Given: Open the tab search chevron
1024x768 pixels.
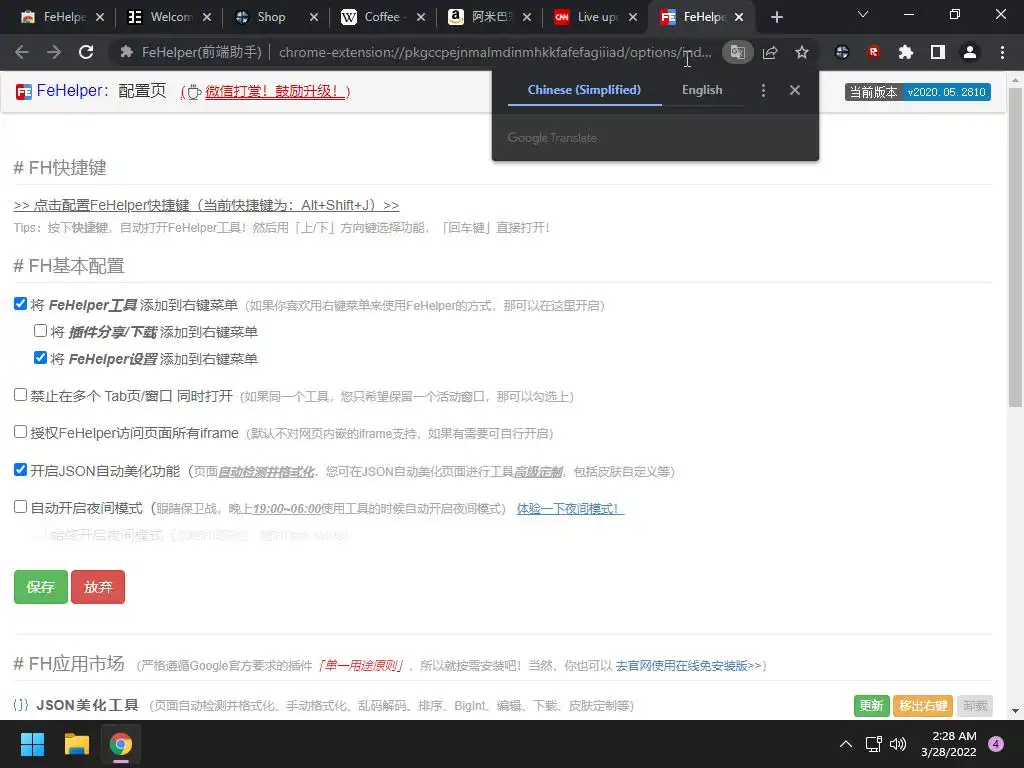Looking at the screenshot, I should (x=863, y=14).
